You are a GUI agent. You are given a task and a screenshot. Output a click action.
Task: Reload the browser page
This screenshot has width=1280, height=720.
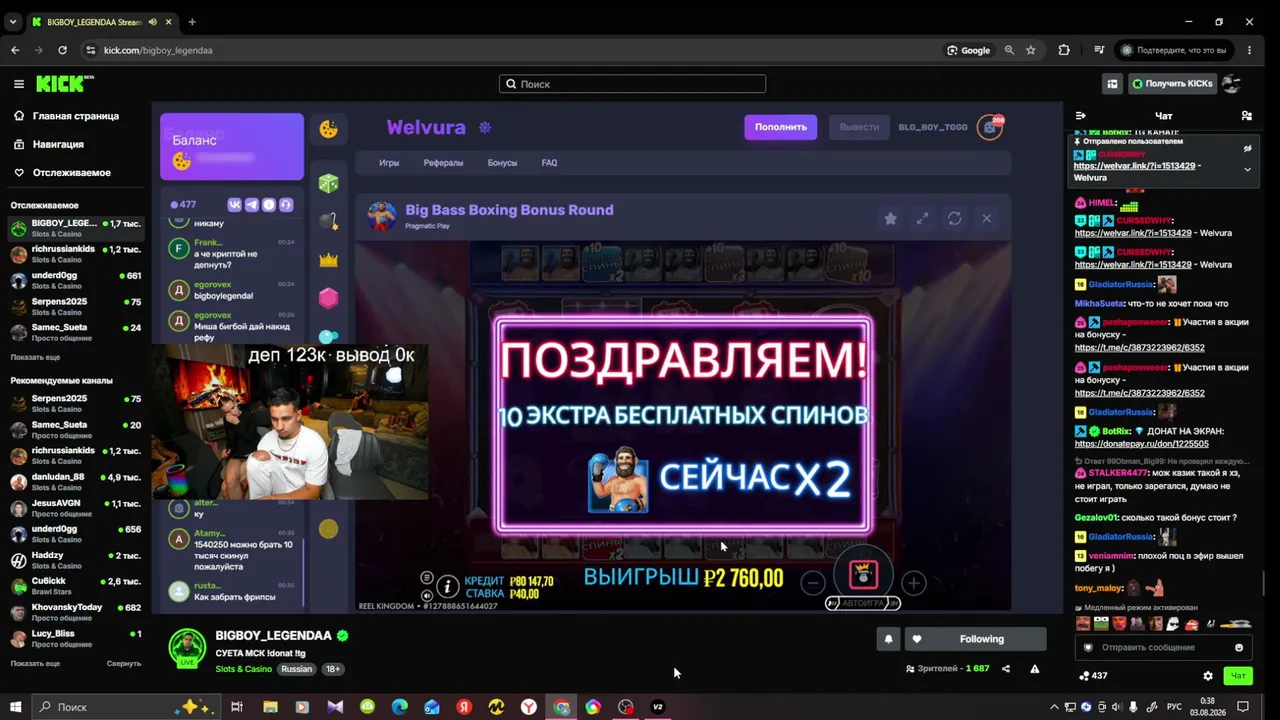[62, 50]
